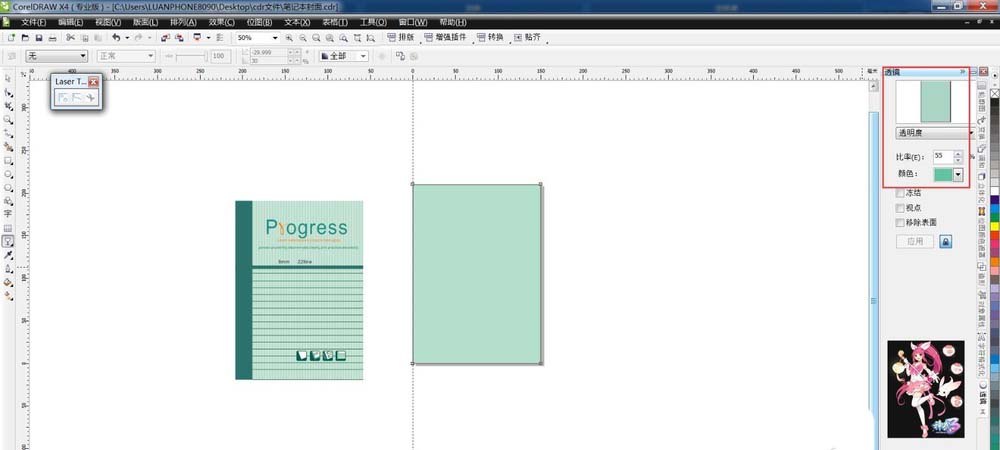The height and width of the screenshot is (450, 1000).
Task: Select the Table tool
Action: click(x=8, y=228)
